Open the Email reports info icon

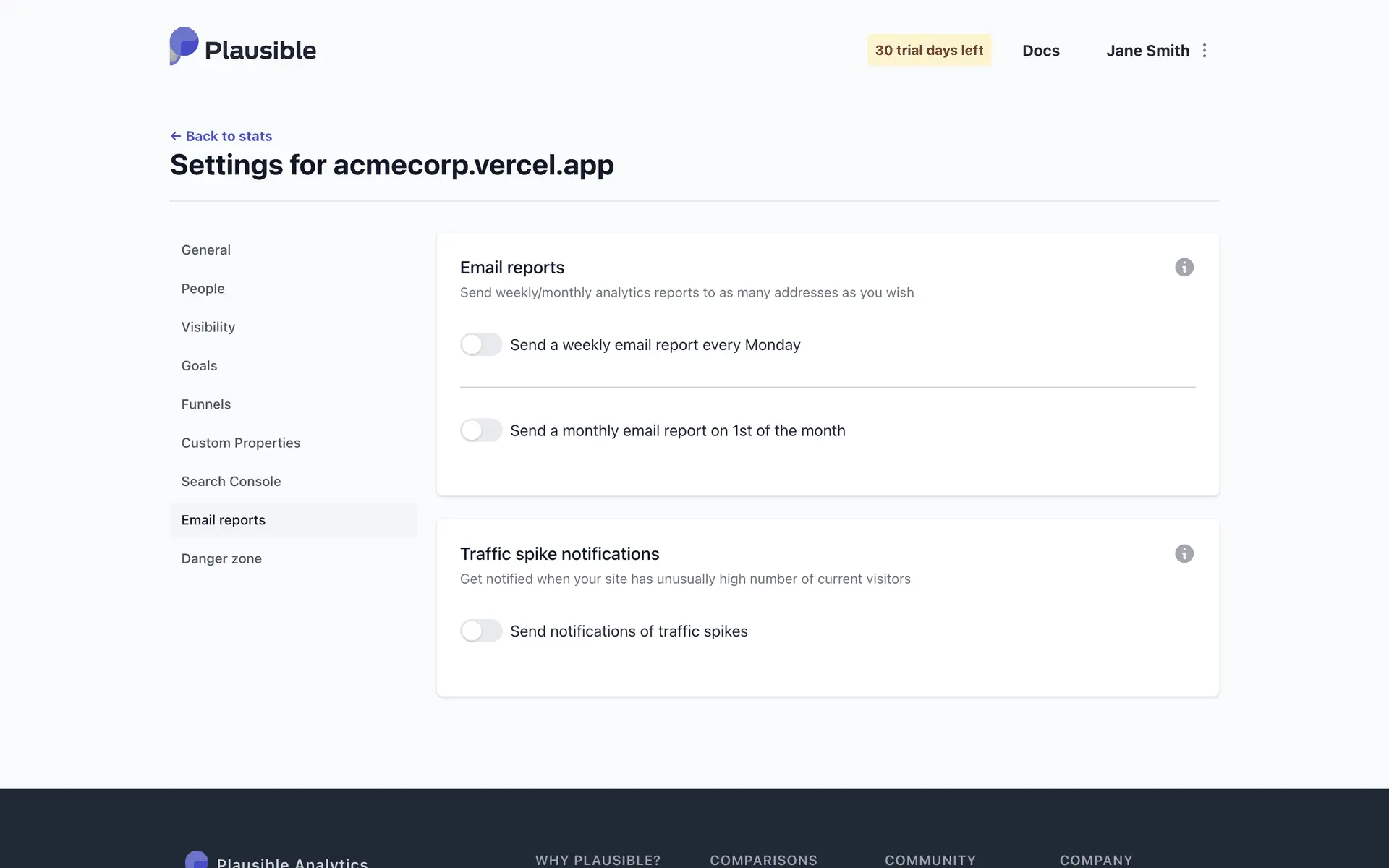1184,268
